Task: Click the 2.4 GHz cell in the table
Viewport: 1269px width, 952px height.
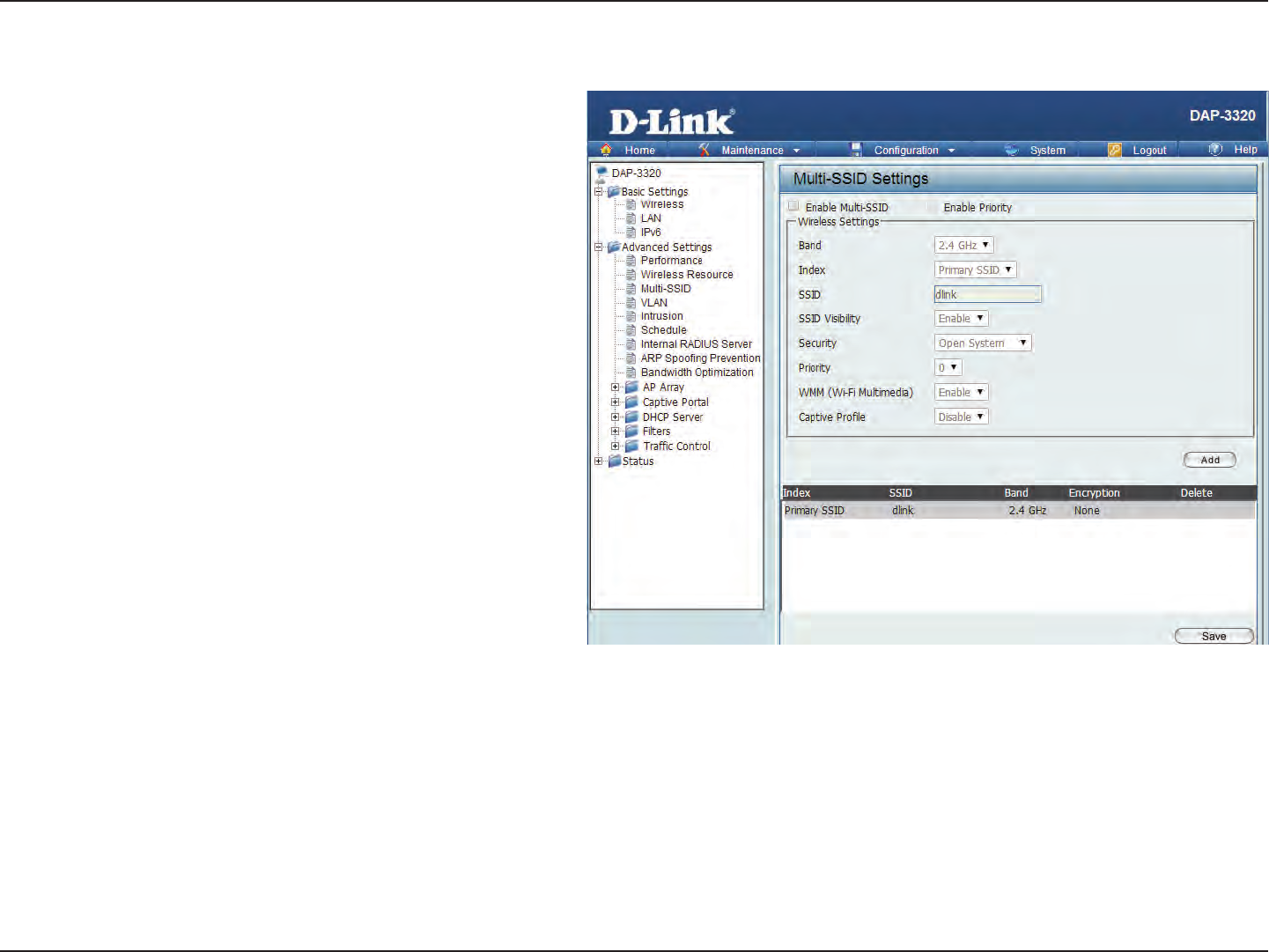Action: 1027,511
